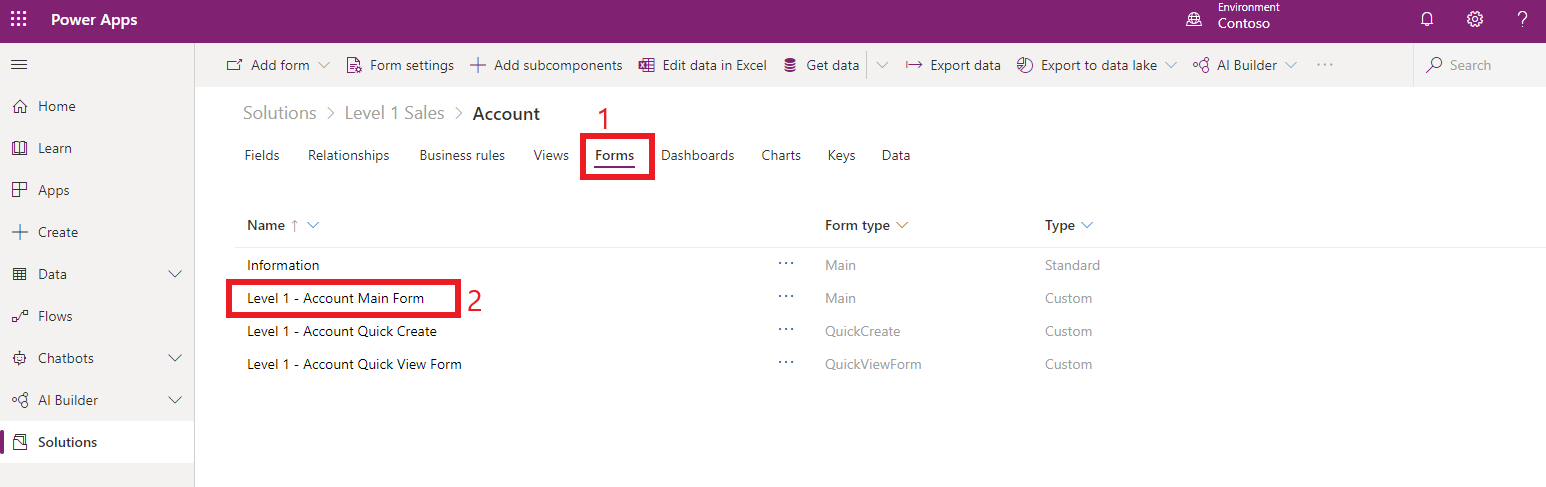Click Edit data in Excel
1546x487 pixels.
(702, 65)
